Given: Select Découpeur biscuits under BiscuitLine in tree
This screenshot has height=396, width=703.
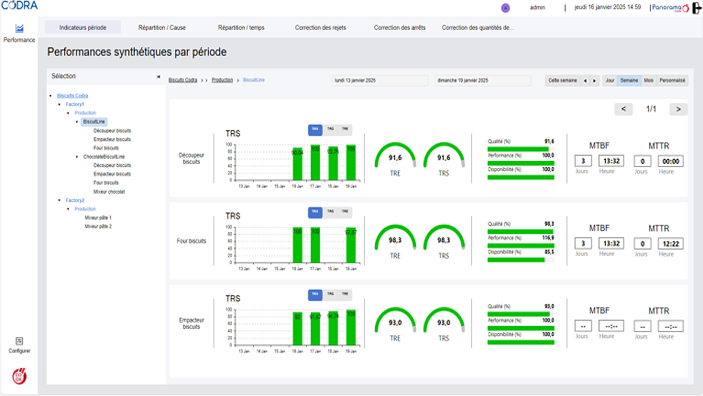Looking at the screenshot, I should coord(112,131).
